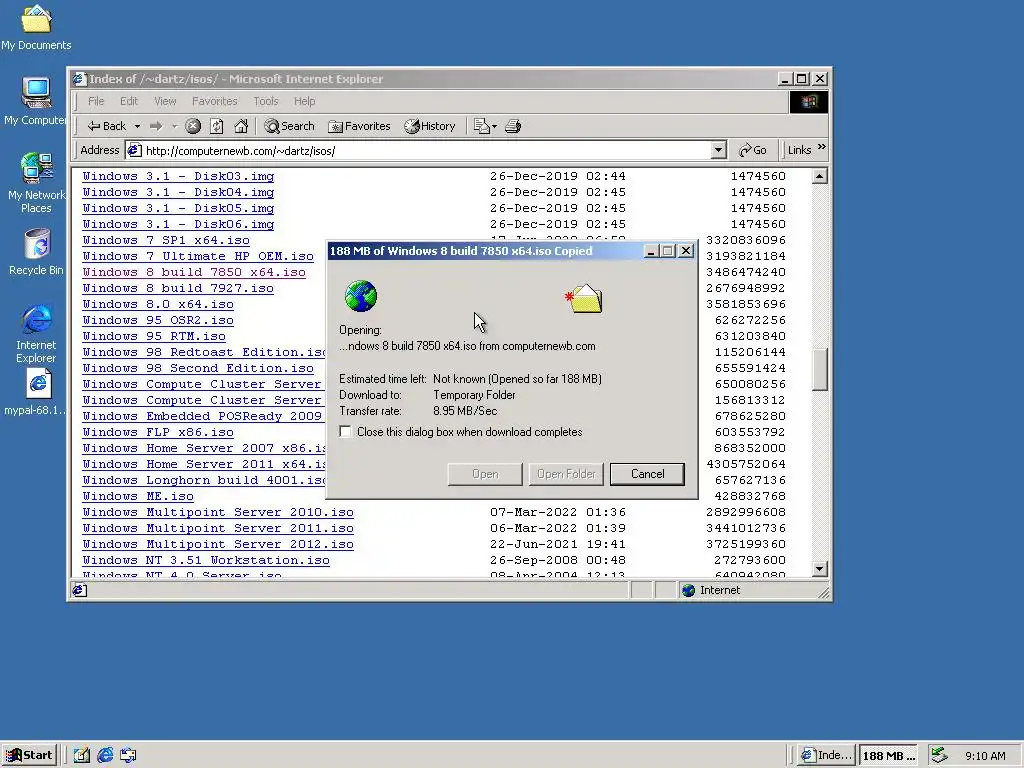Refresh the page with the Refresh icon

[217, 126]
